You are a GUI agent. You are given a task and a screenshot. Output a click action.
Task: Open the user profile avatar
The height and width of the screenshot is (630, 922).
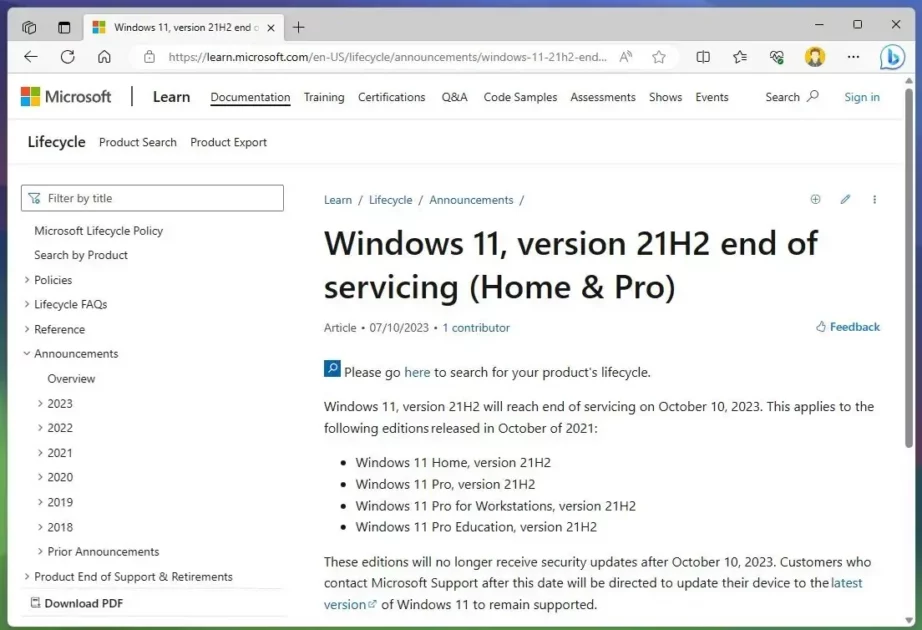coord(814,57)
